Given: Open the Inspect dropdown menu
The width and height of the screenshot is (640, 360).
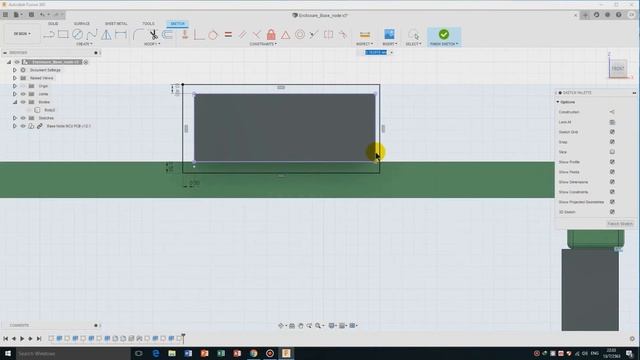Looking at the screenshot, I should (x=364, y=44).
